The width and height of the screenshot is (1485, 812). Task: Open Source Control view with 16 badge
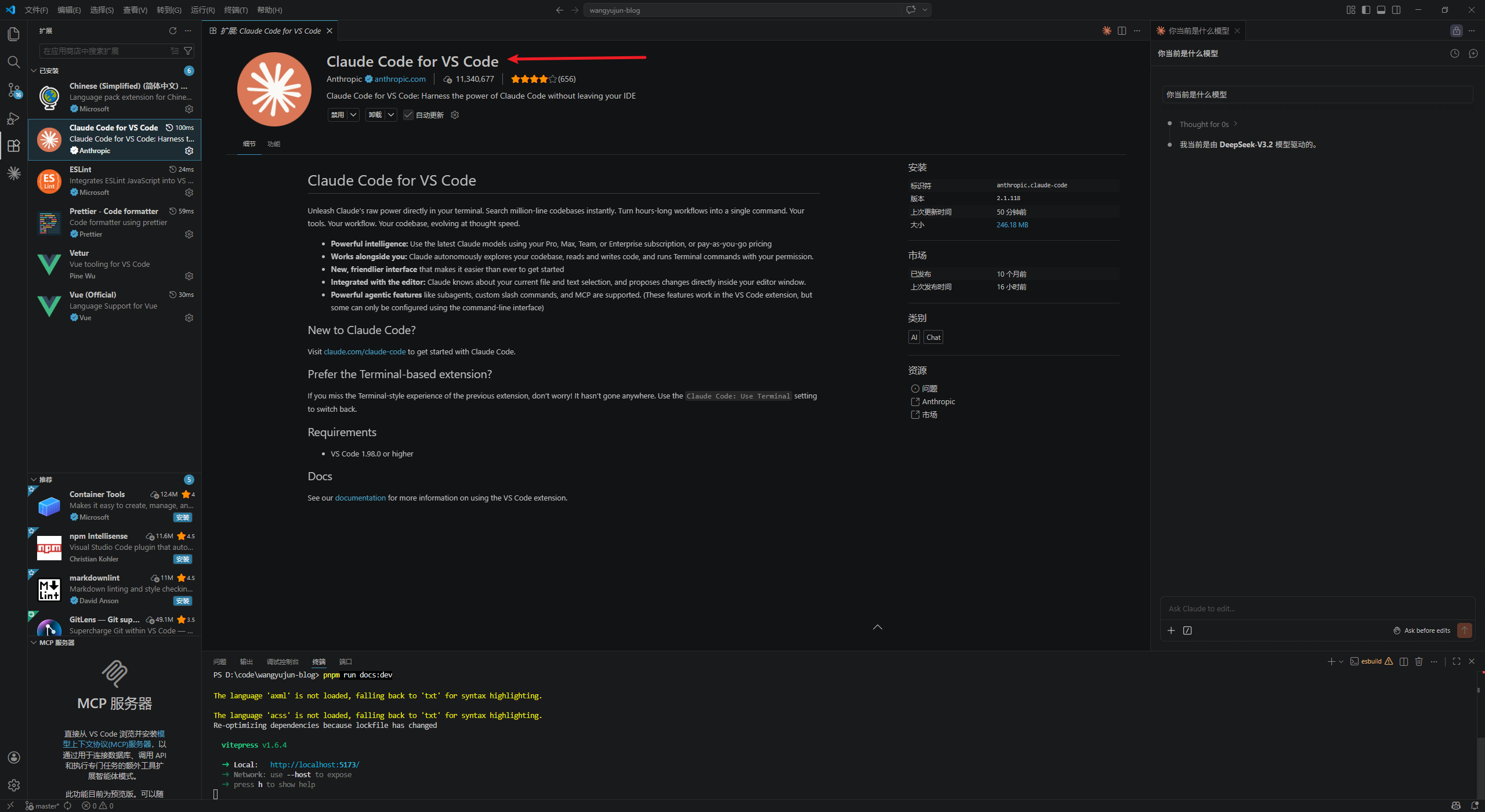[x=14, y=90]
